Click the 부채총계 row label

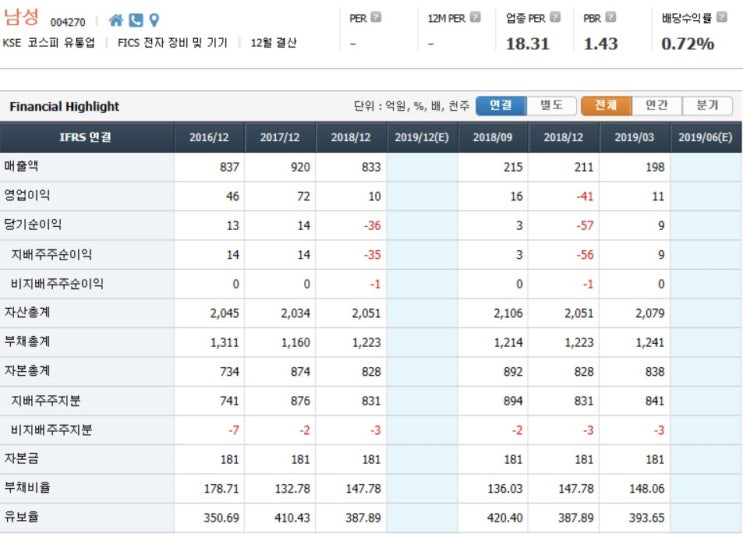click(x=27, y=342)
